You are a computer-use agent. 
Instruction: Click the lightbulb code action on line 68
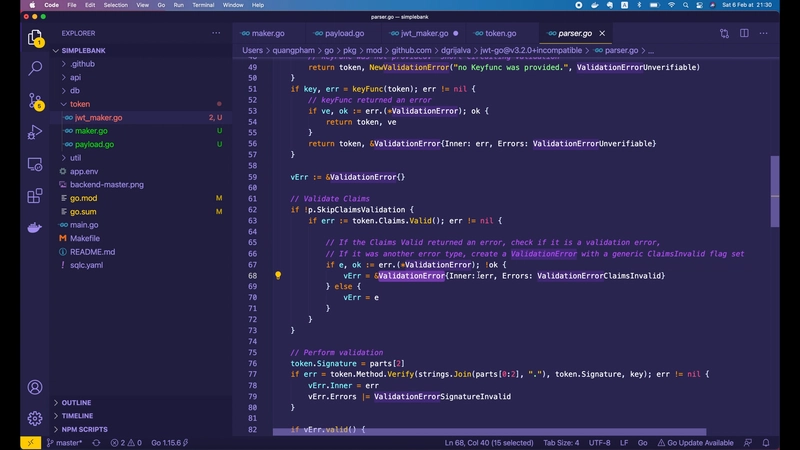click(x=278, y=275)
